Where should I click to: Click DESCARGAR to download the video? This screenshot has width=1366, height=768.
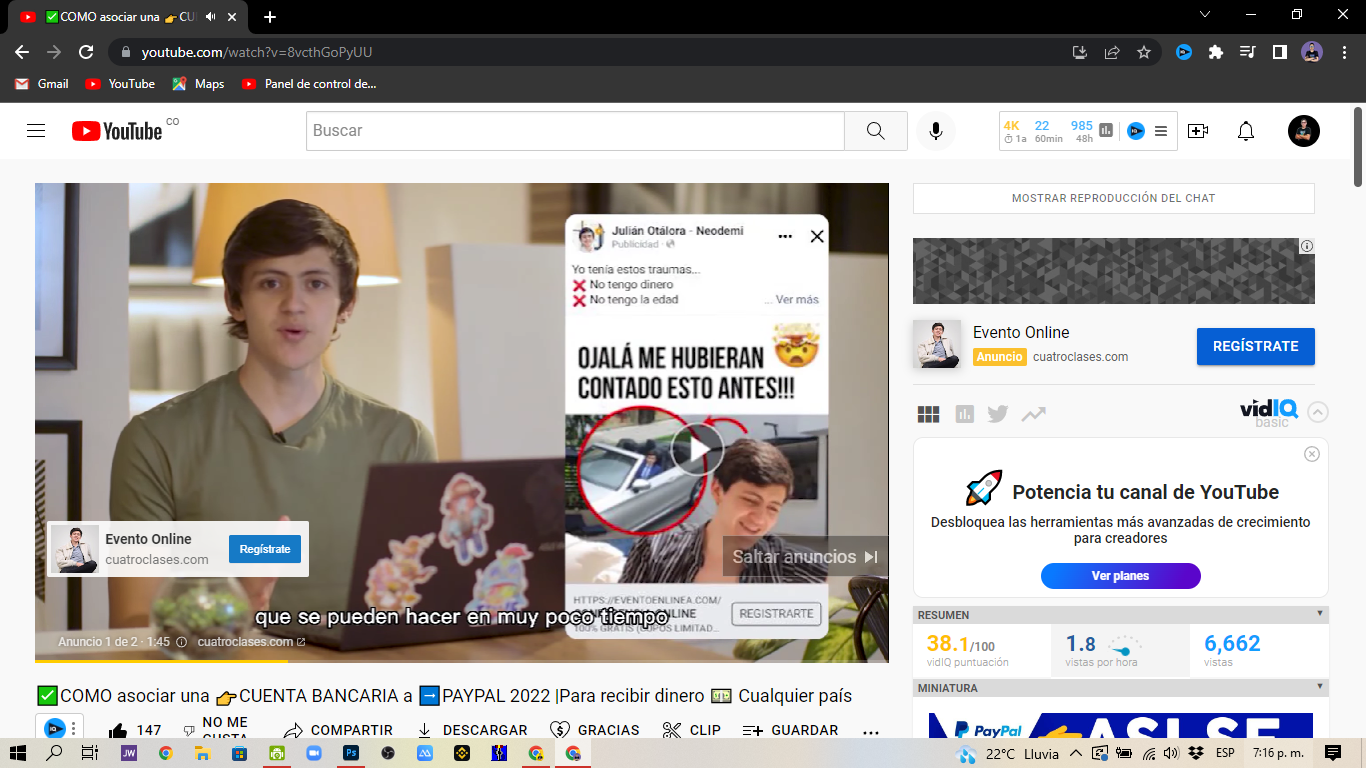click(471, 730)
